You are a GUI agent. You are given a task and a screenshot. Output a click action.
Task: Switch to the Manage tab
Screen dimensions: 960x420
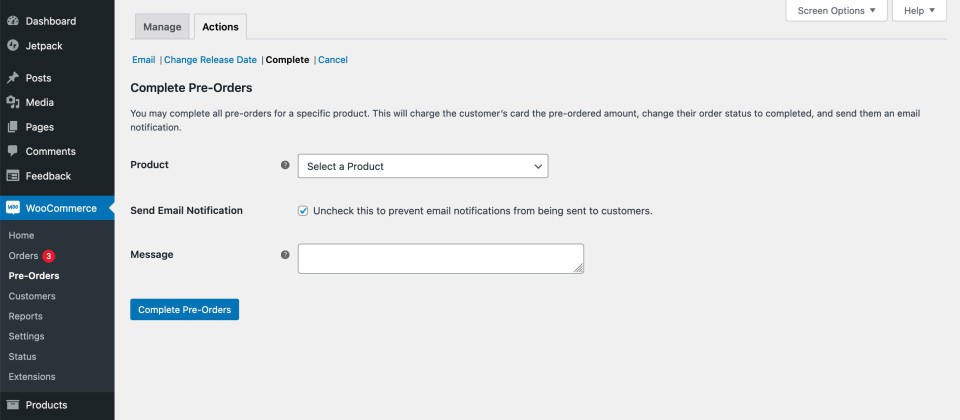click(161, 27)
